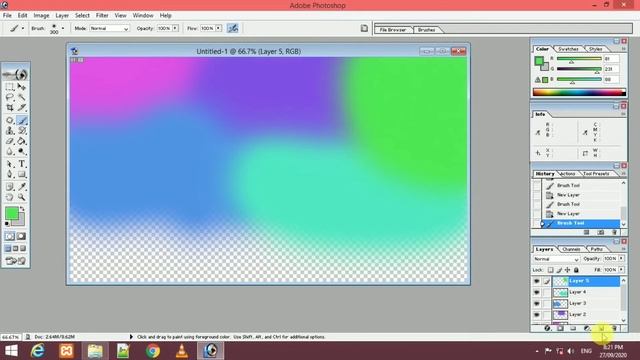Viewport: 640px width, 360px height.
Task: Enable lock image pixels checkbox
Action: tap(559, 270)
